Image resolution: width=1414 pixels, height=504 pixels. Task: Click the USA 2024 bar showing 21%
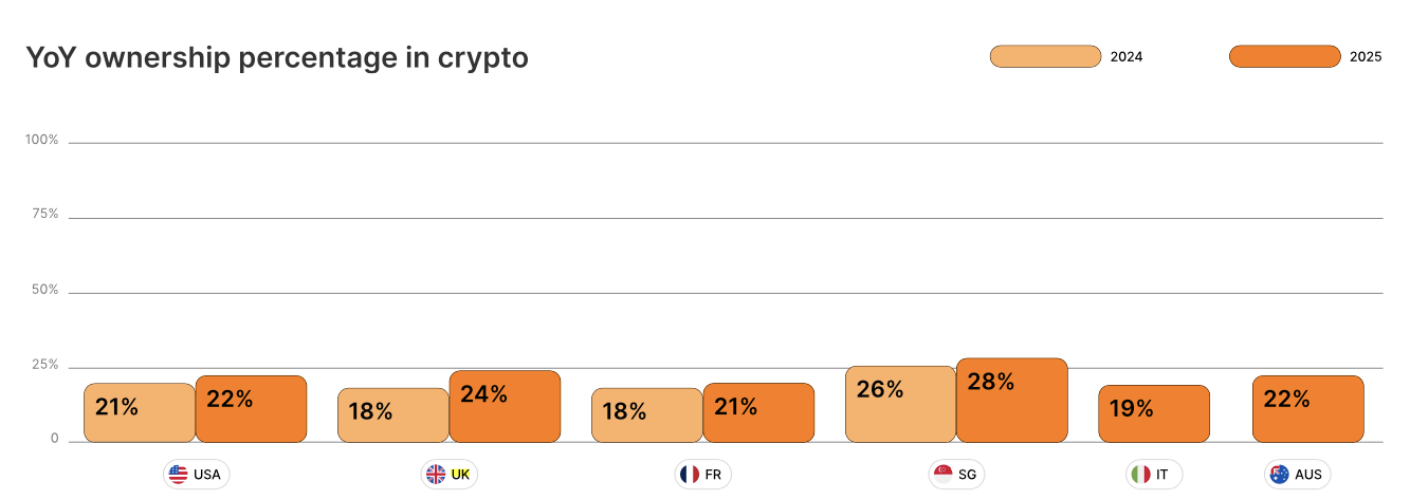(139, 412)
